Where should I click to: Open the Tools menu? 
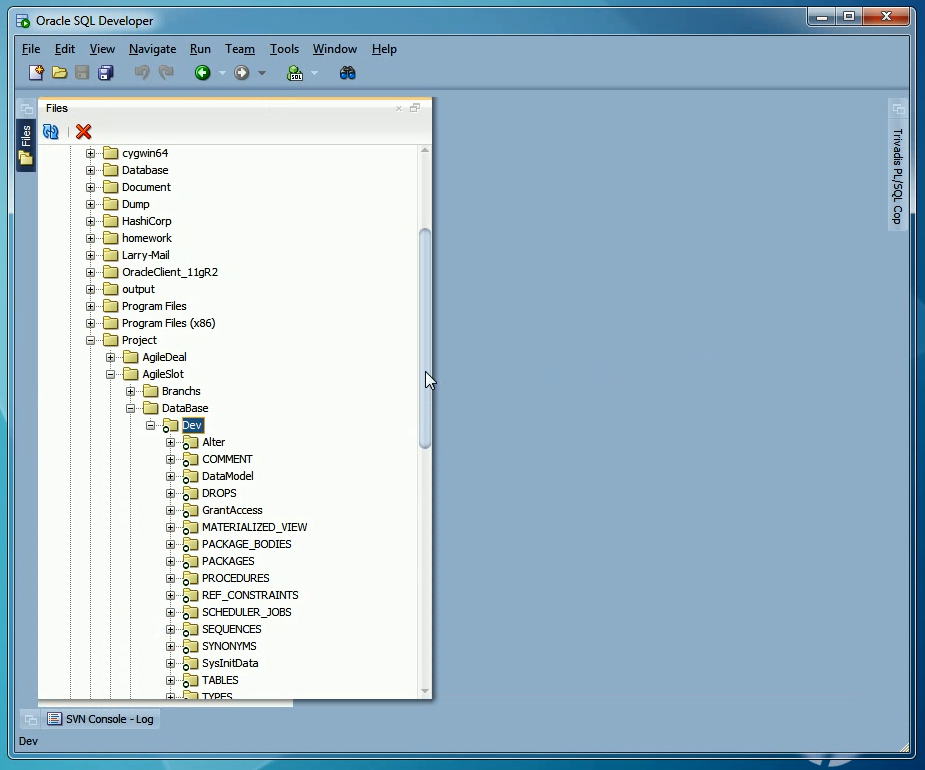[x=284, y=49]
